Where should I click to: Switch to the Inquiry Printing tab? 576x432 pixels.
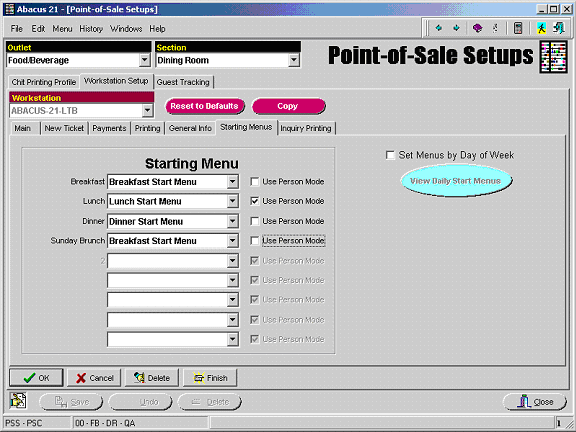306,128
